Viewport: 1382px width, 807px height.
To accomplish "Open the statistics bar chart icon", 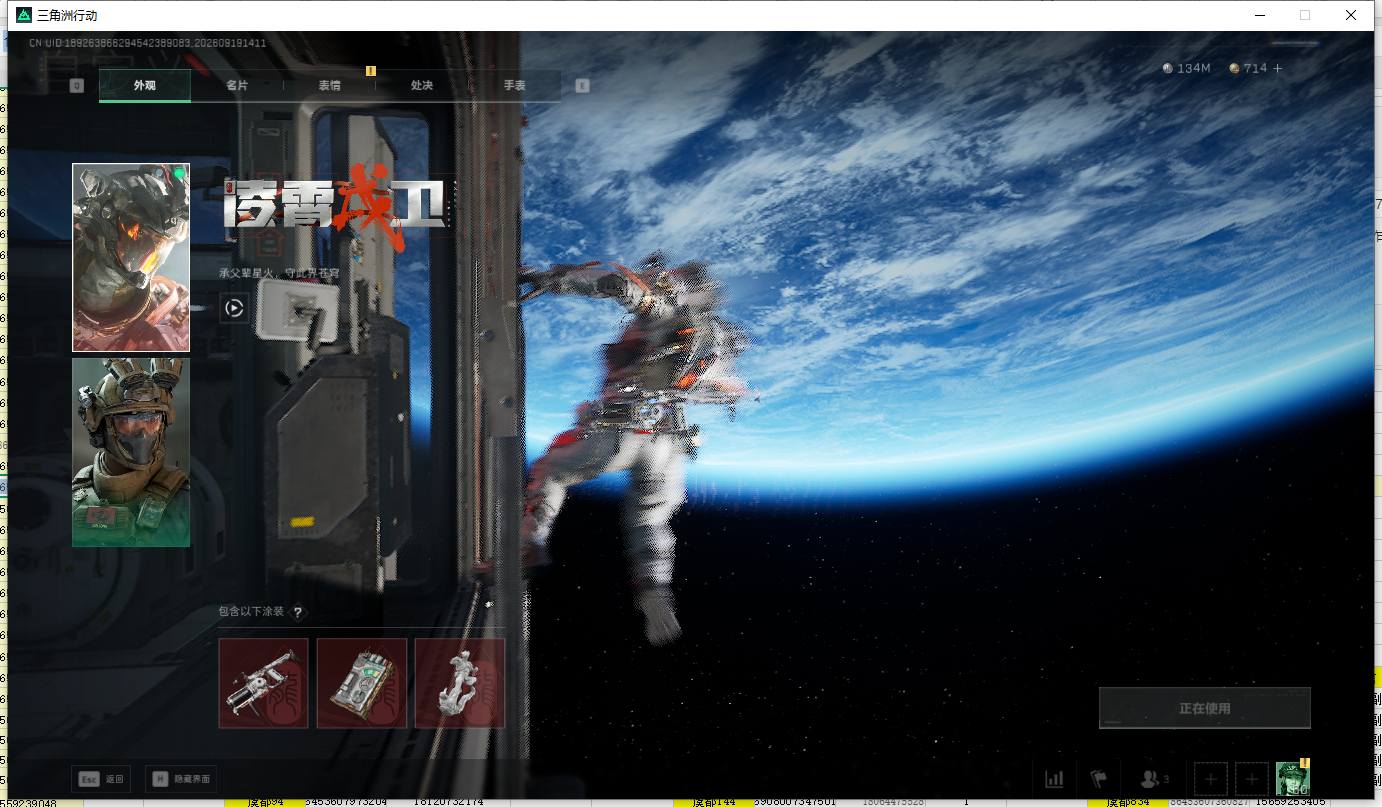I will [1054, 779].
